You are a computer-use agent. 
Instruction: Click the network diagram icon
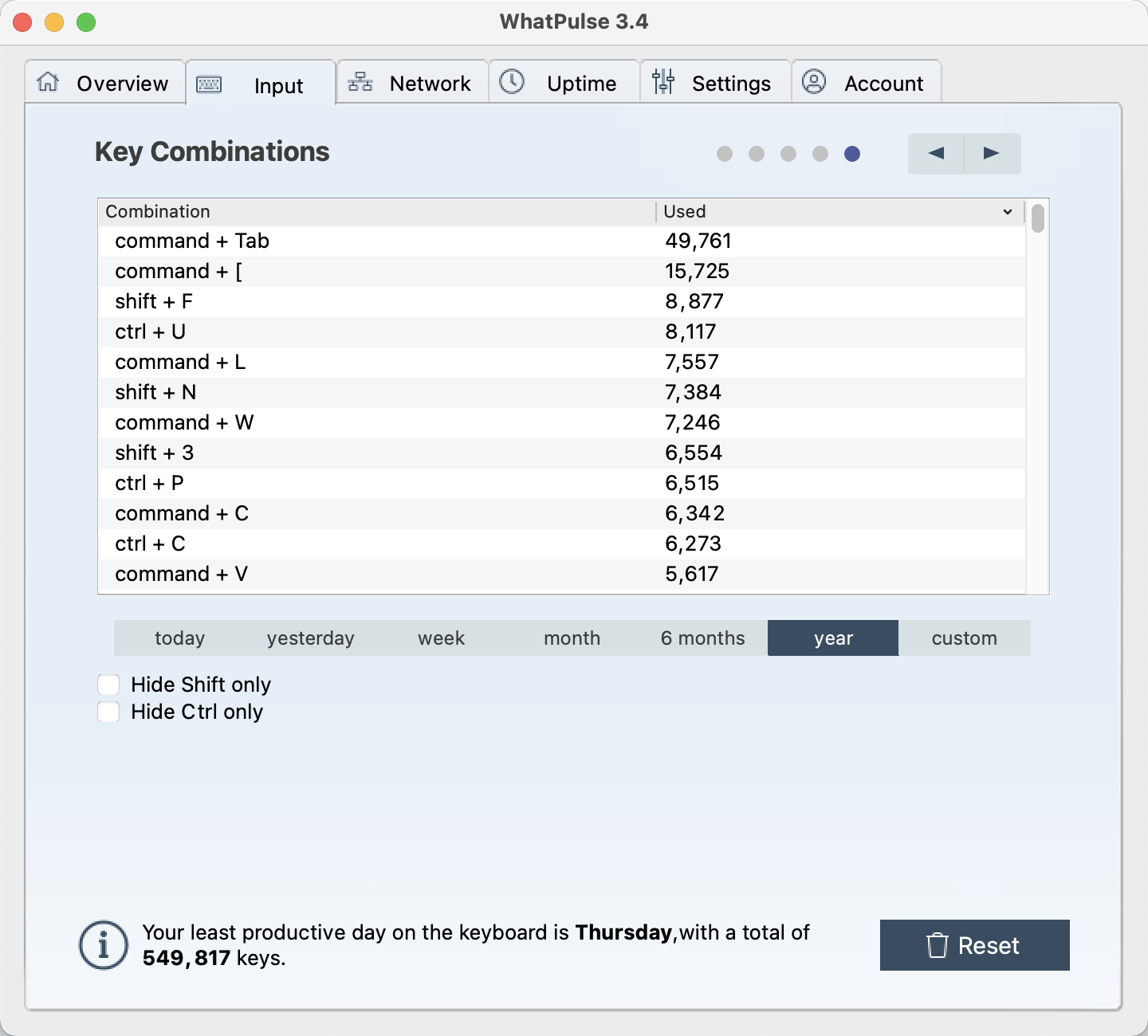(360, 82)
